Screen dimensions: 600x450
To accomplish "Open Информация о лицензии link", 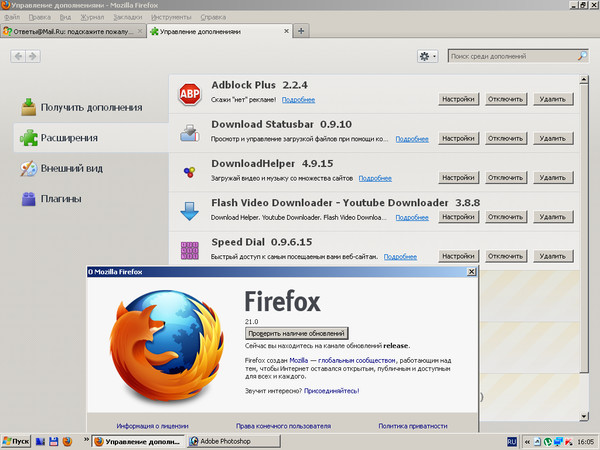I will pos(152,426).
